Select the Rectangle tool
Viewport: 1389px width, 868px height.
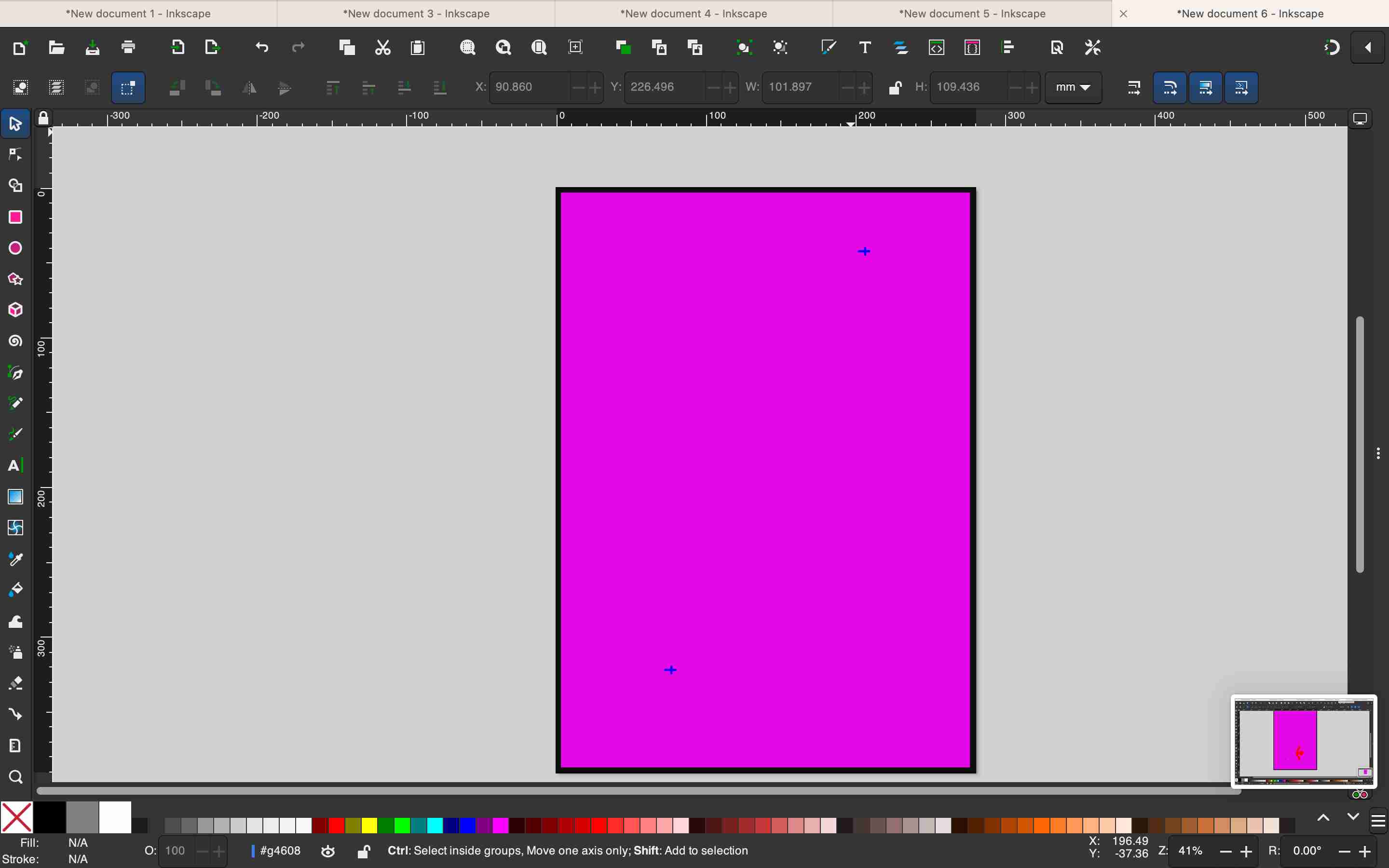(15, 217)
